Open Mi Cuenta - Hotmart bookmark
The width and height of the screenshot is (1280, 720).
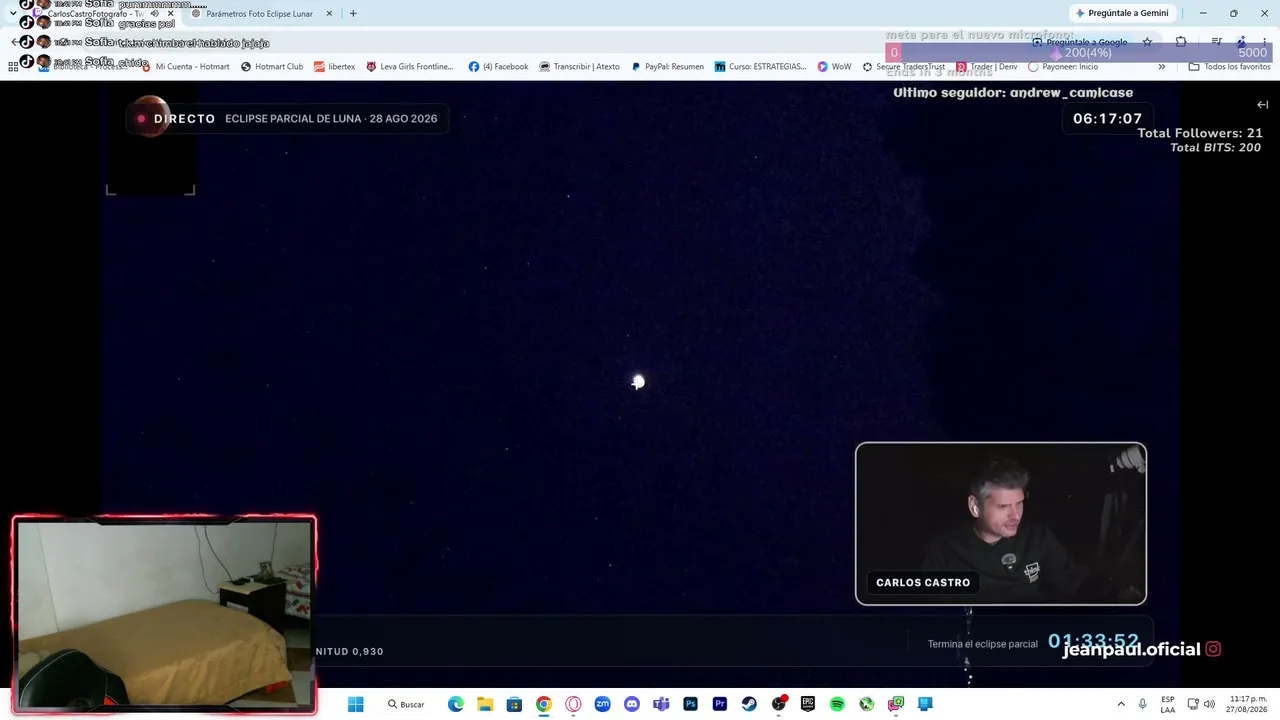pos(186,67)
